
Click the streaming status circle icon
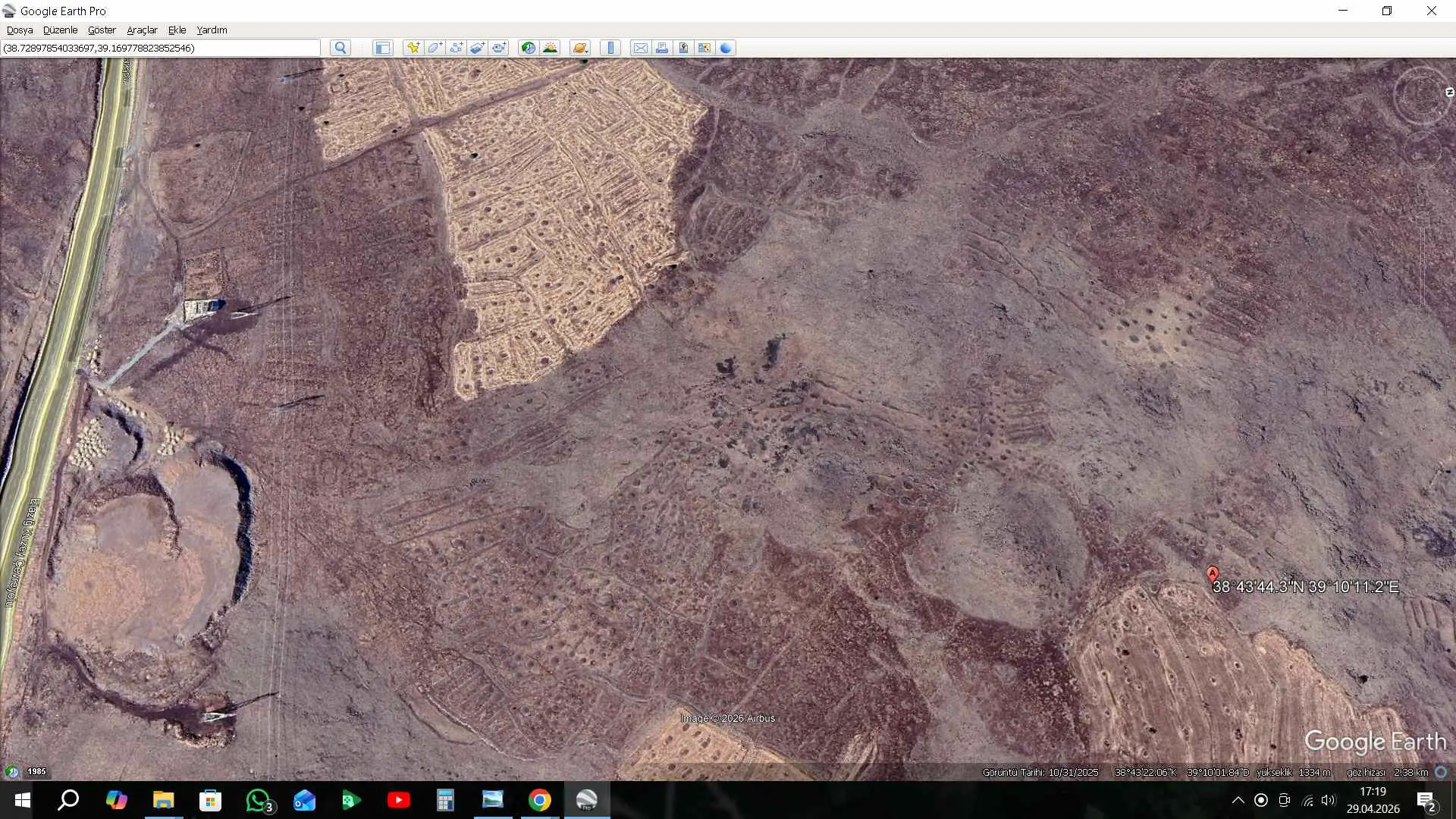coord(1441,772)
